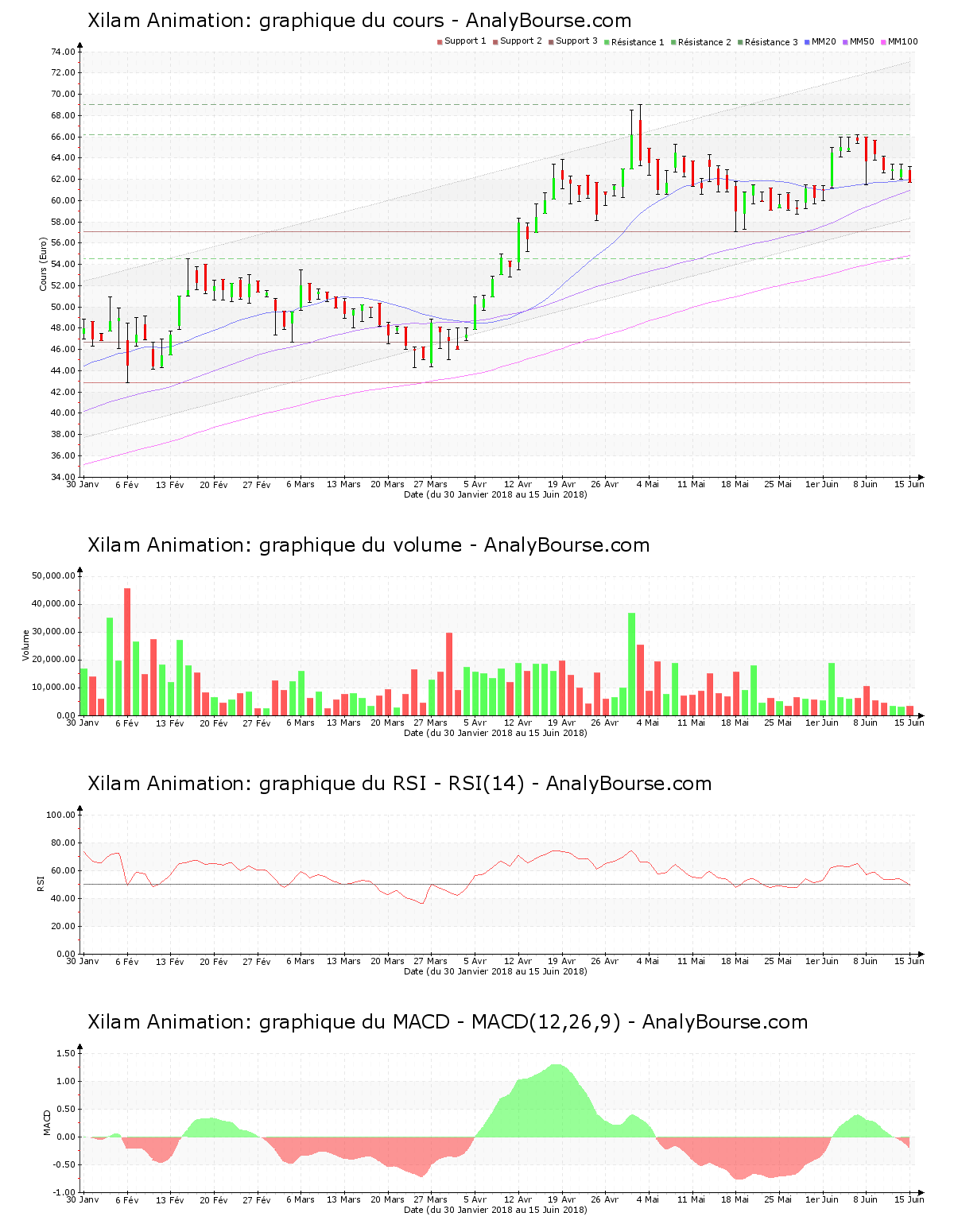
Task: Click the 'MACD' vertical axis label
Action: point(47,1122)
